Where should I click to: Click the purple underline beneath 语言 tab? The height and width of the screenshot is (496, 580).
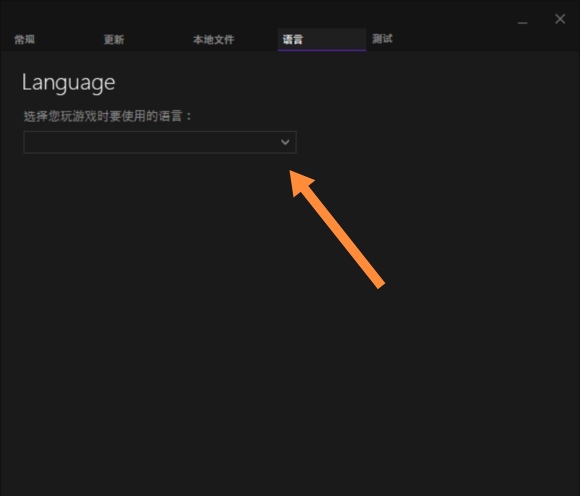click(322, 50)
